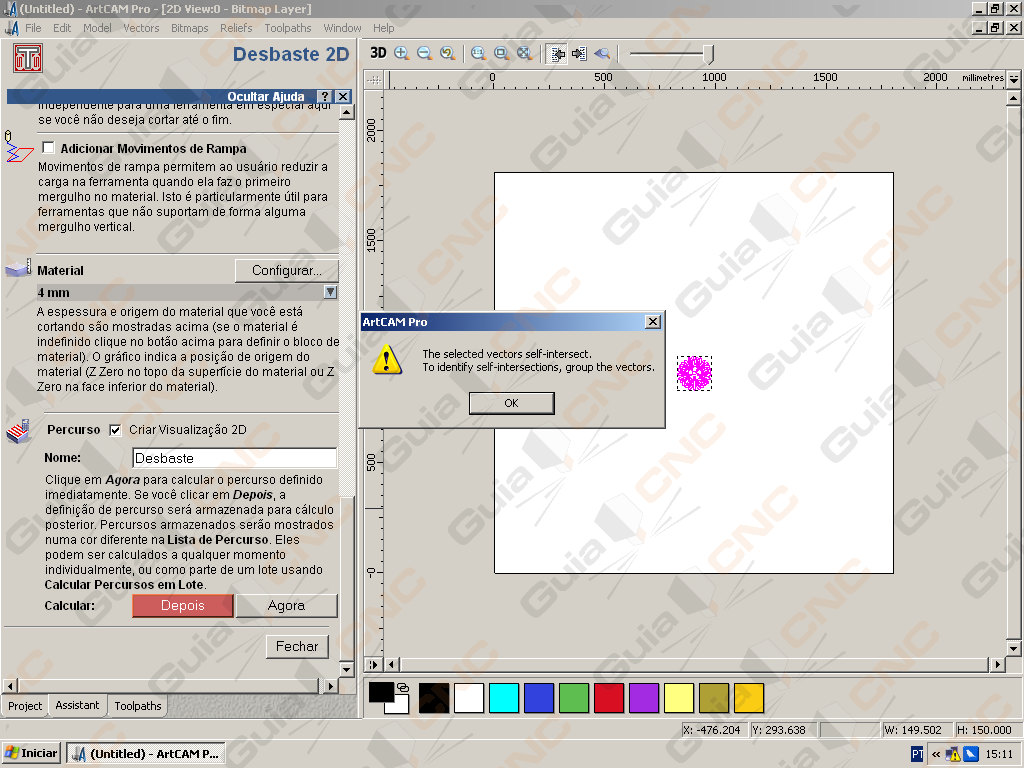
Task: Open the Reliefs menu
Action: [236, 28]
